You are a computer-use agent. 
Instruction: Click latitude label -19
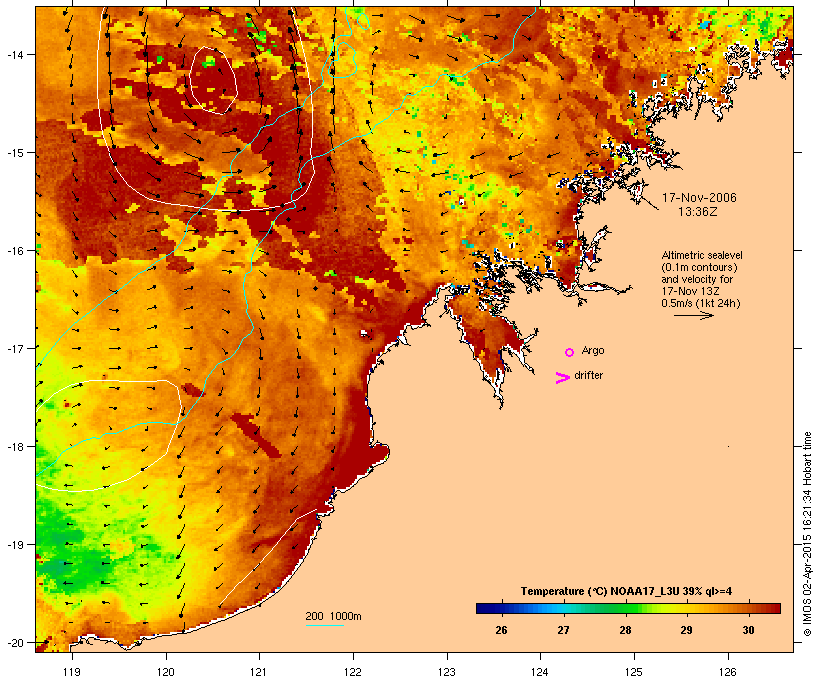(15, 545)
